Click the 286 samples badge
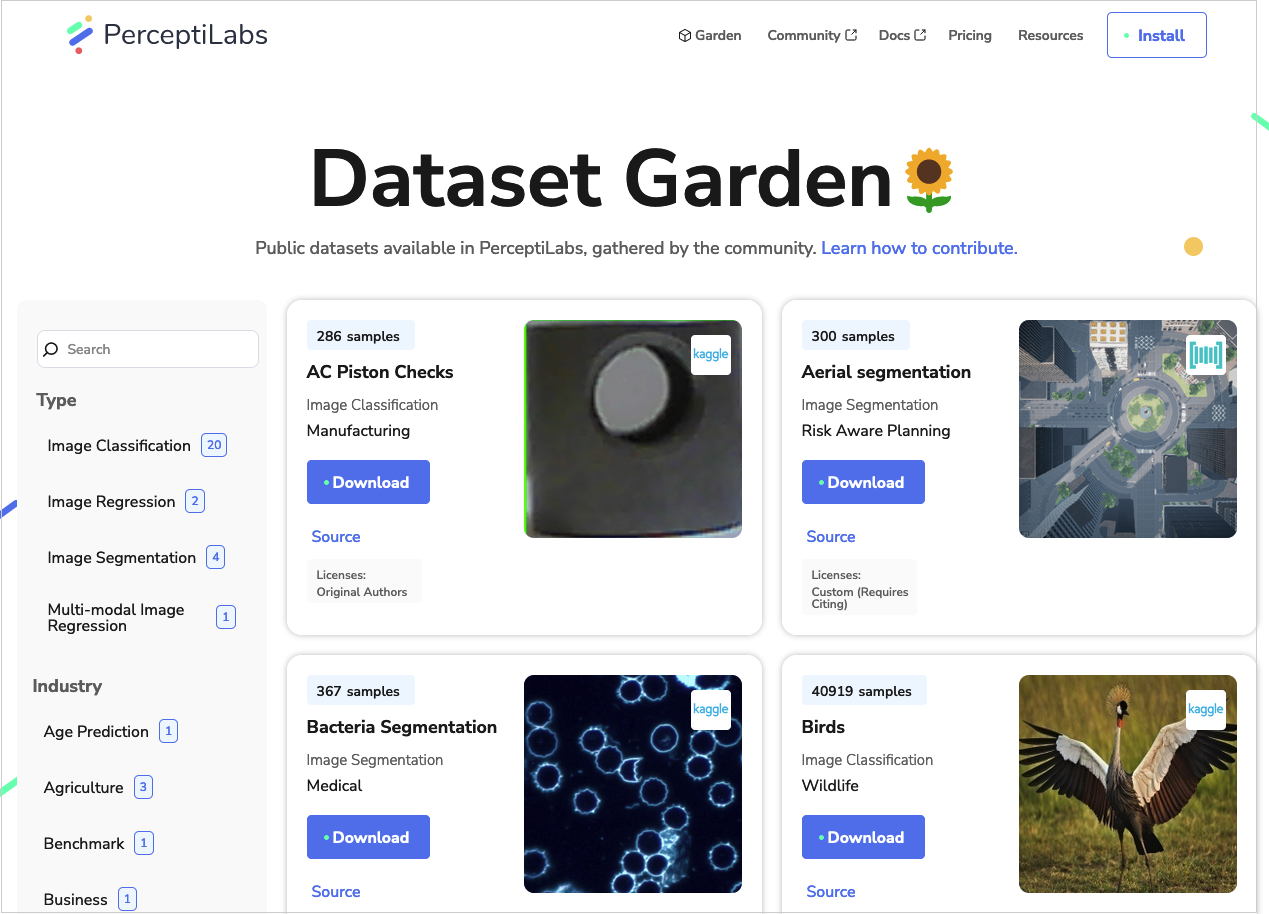The height and width of the screenshot is (914, 1269). tap(360, 336)
